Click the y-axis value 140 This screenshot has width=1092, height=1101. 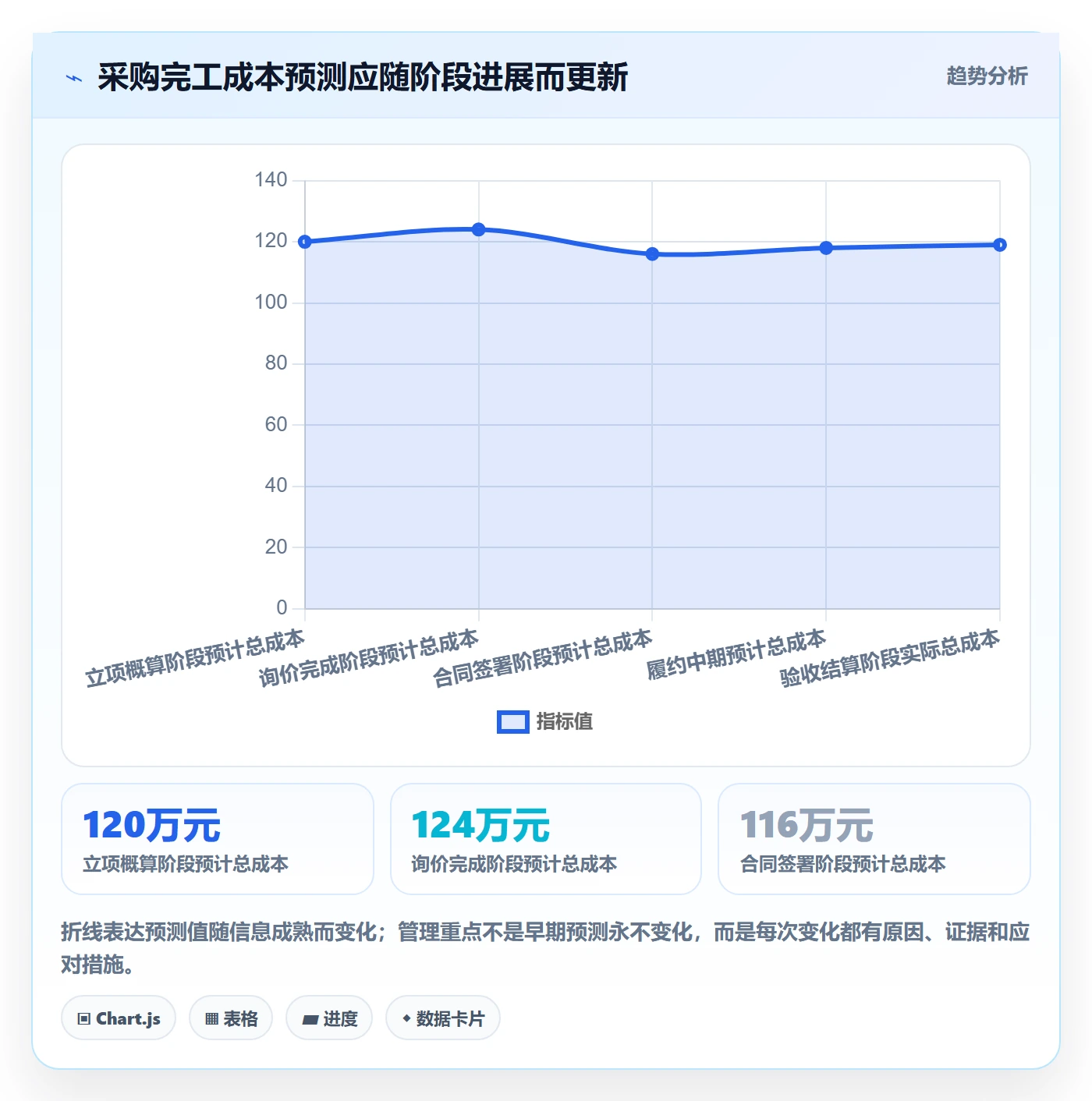tap(271, 180)
